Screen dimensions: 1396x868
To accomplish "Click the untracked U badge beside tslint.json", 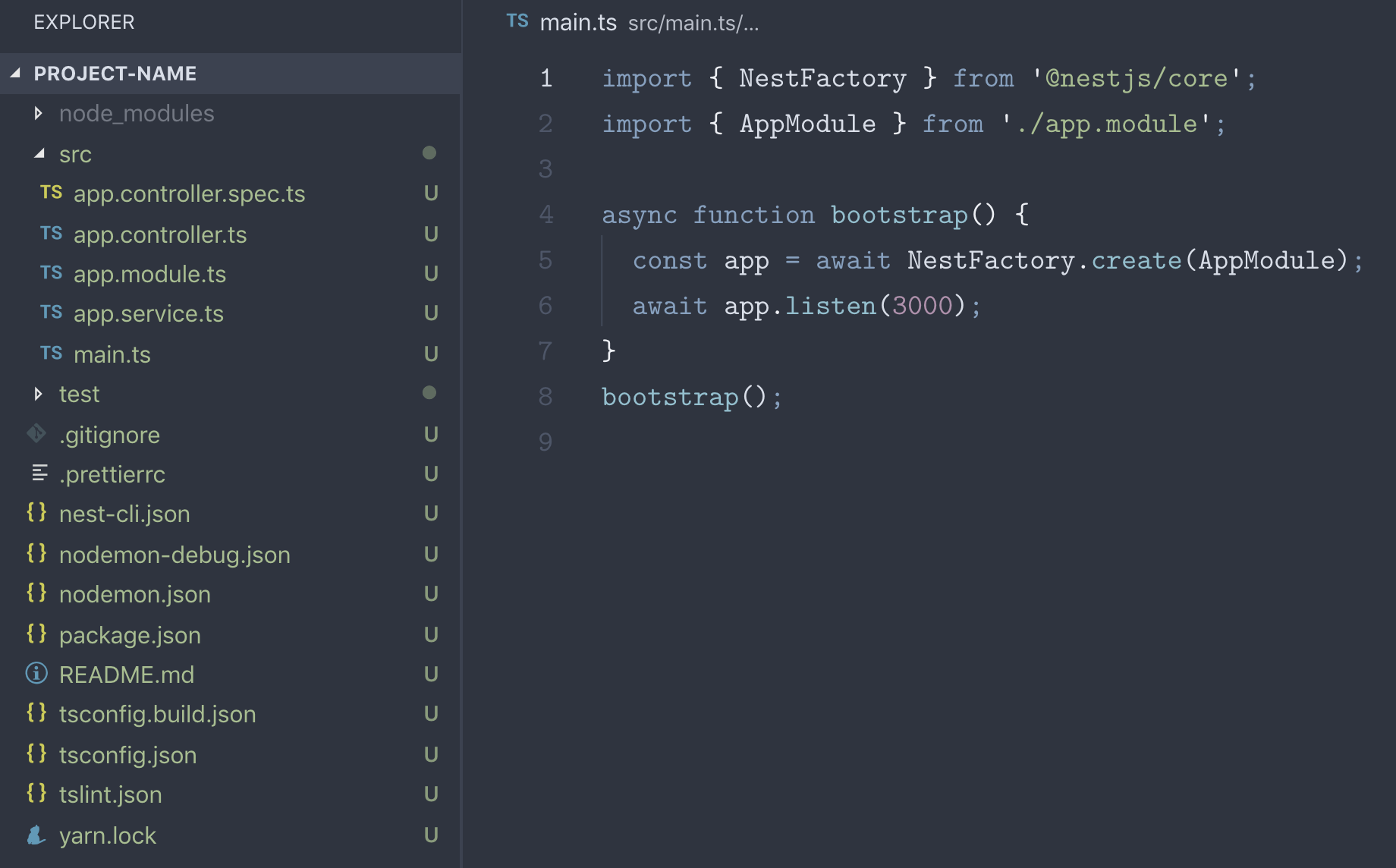I will coord(431,794).
